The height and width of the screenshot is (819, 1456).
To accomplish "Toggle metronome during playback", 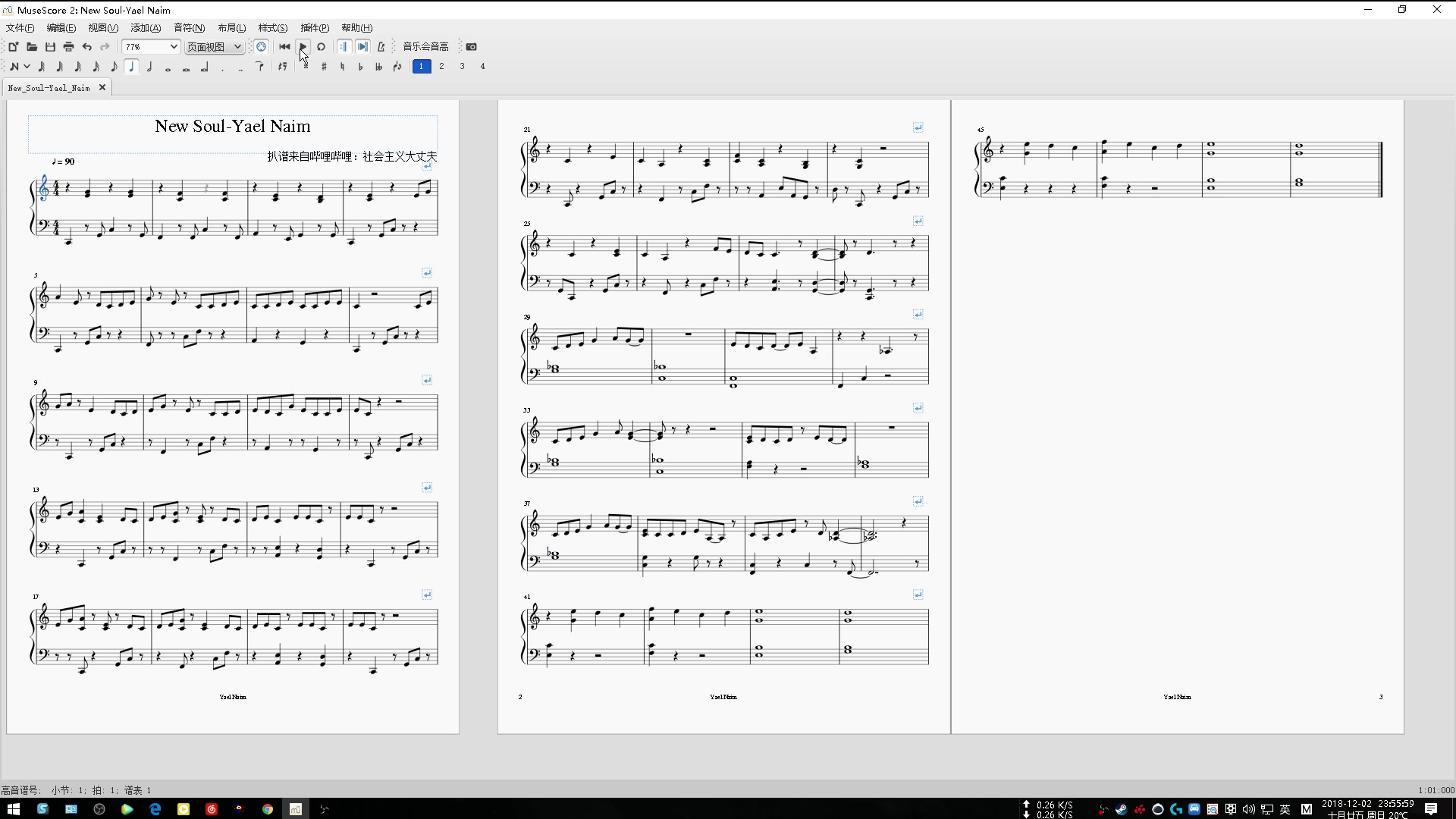I will pyautogui.click(x=381, y=47).
